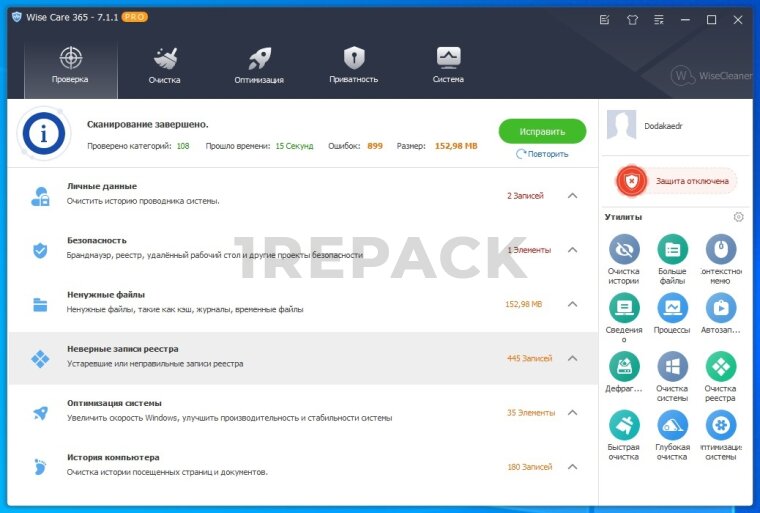Expand the История компьютера chevron
The image size is (760, 513).
point(572,467)
